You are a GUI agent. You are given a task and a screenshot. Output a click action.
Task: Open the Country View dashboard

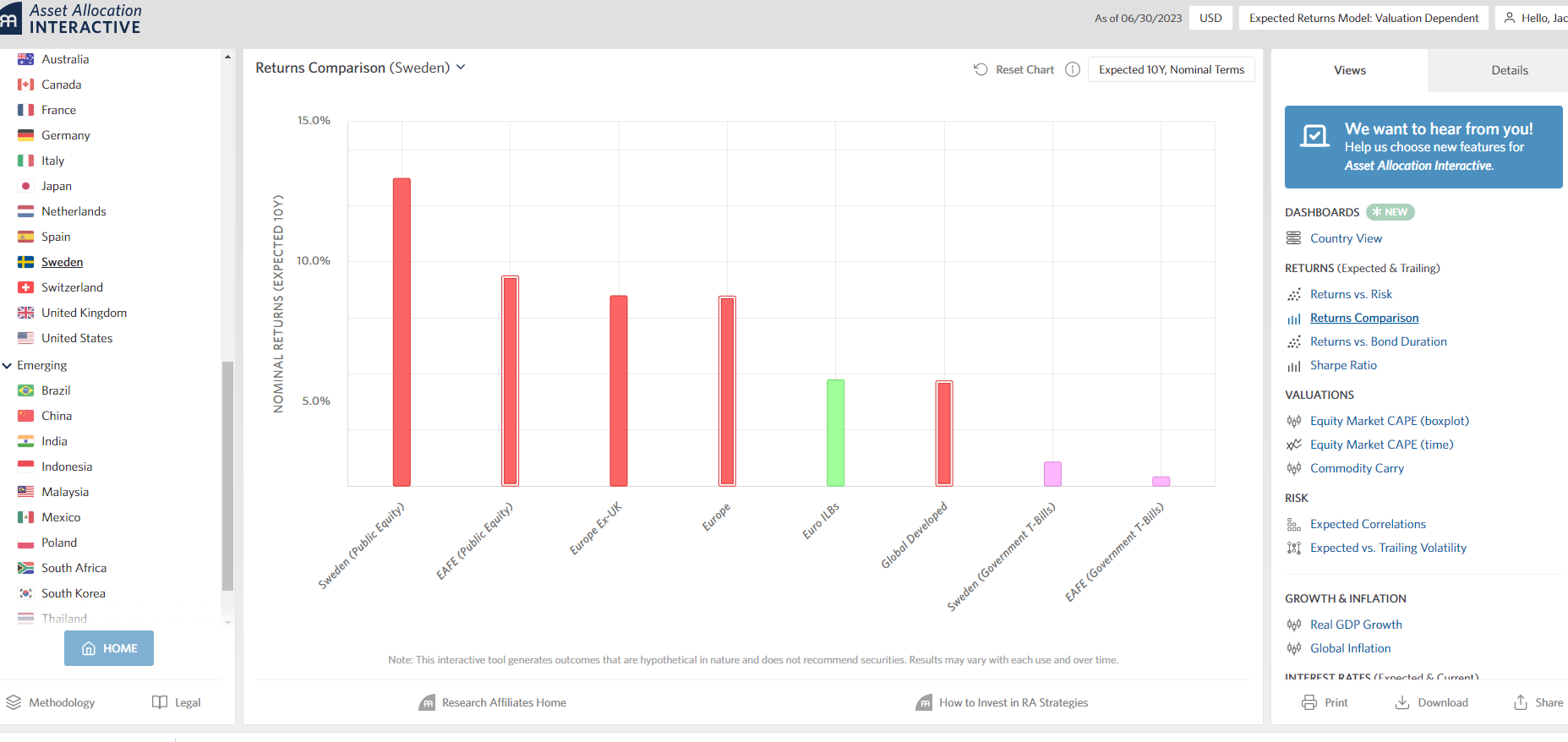pos(1346,238)
